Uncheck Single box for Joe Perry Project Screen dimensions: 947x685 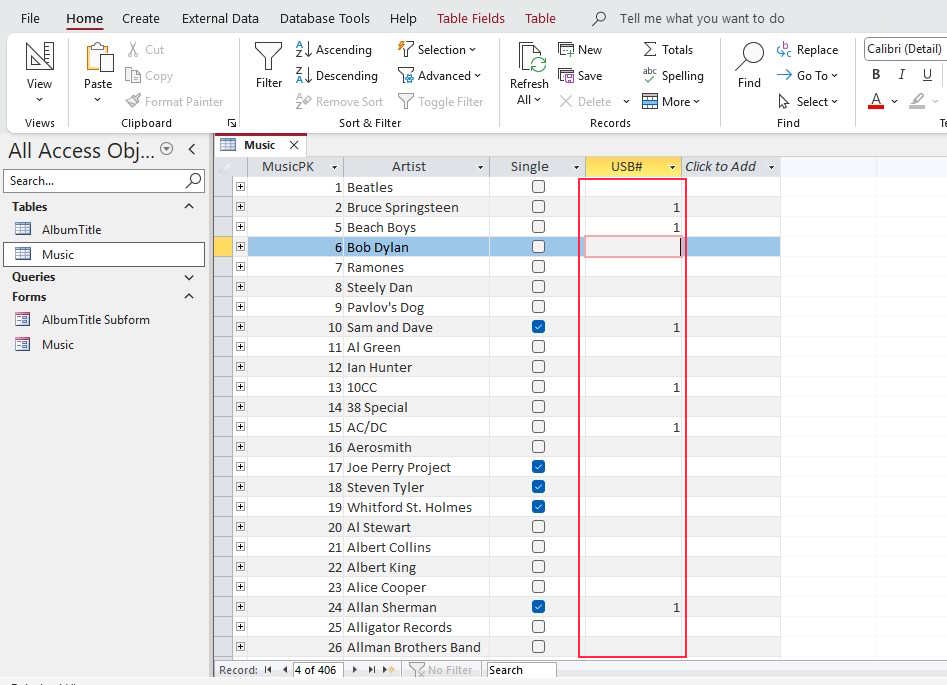tap(538, 466)
